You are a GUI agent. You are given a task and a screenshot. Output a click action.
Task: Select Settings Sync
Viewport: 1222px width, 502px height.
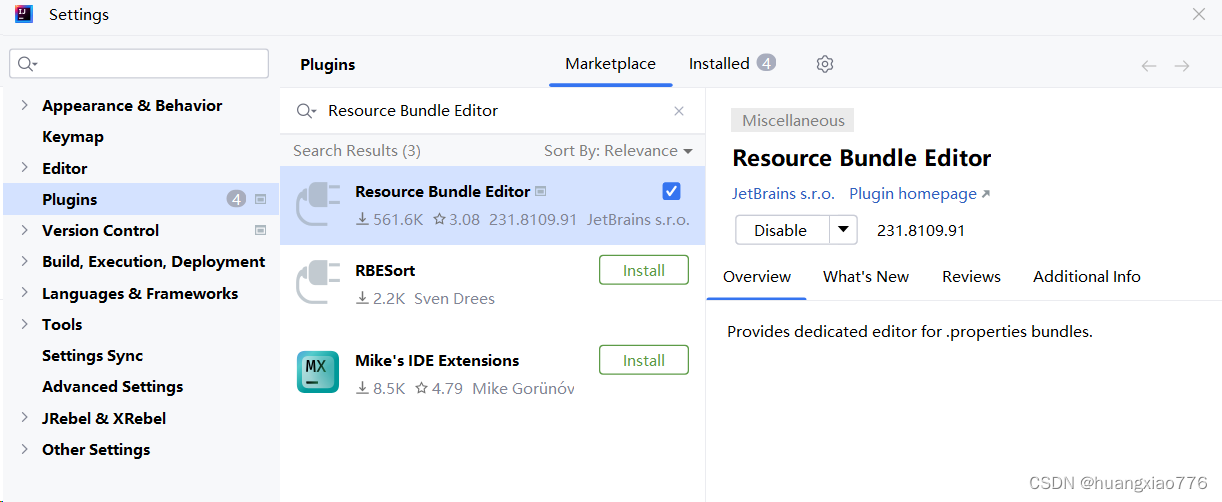coord(92,356)
